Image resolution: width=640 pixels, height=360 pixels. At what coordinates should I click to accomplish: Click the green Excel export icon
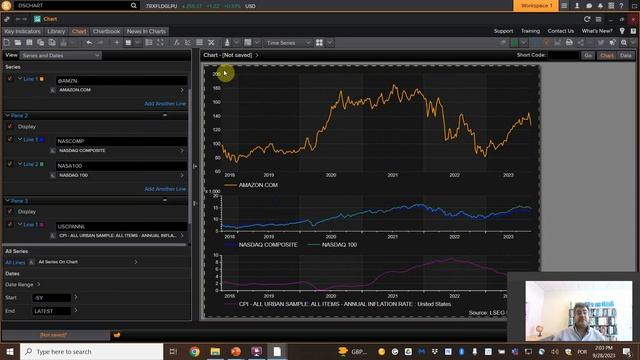515,42
